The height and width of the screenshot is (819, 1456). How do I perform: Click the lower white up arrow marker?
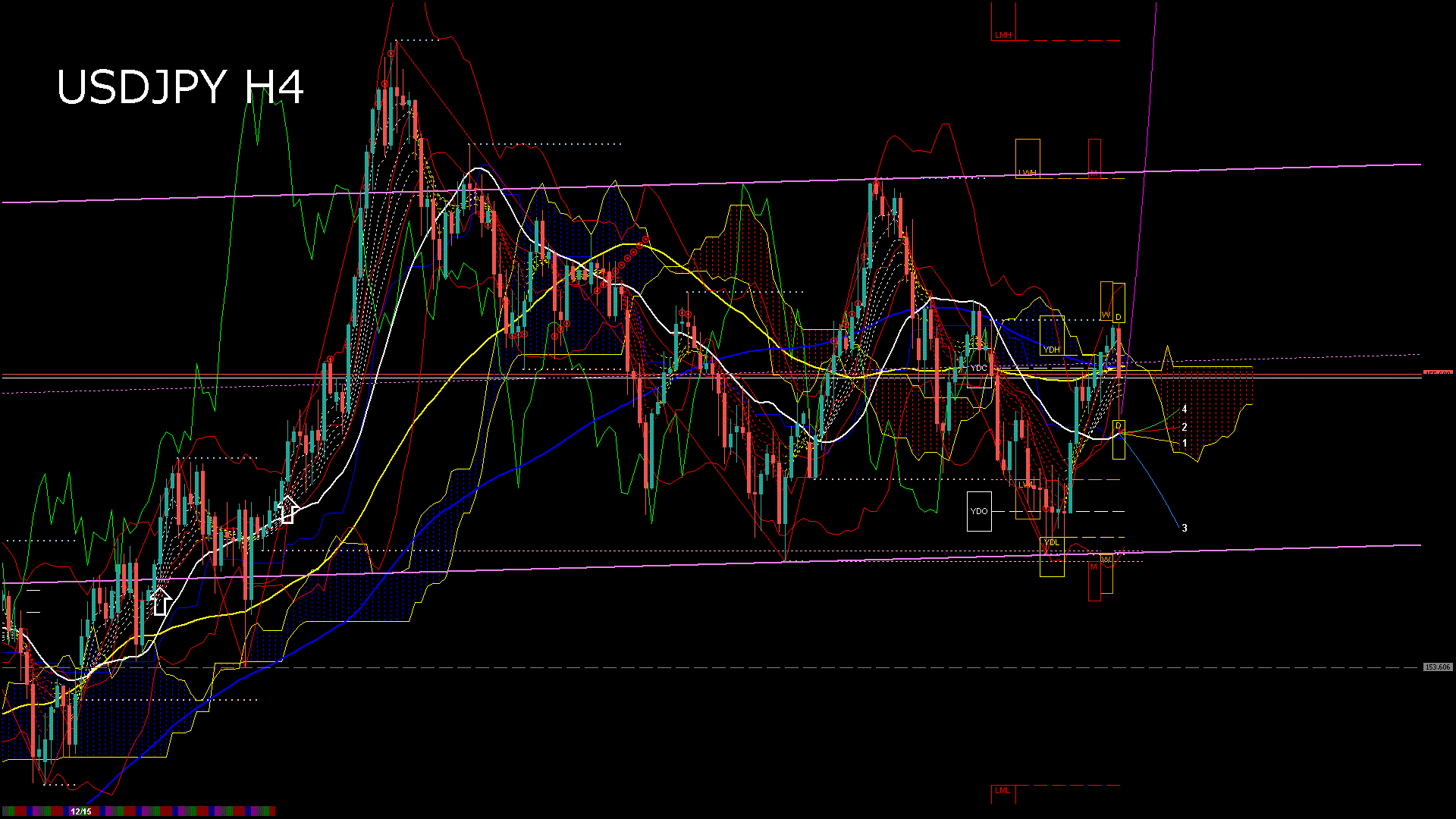pos(162,601)
